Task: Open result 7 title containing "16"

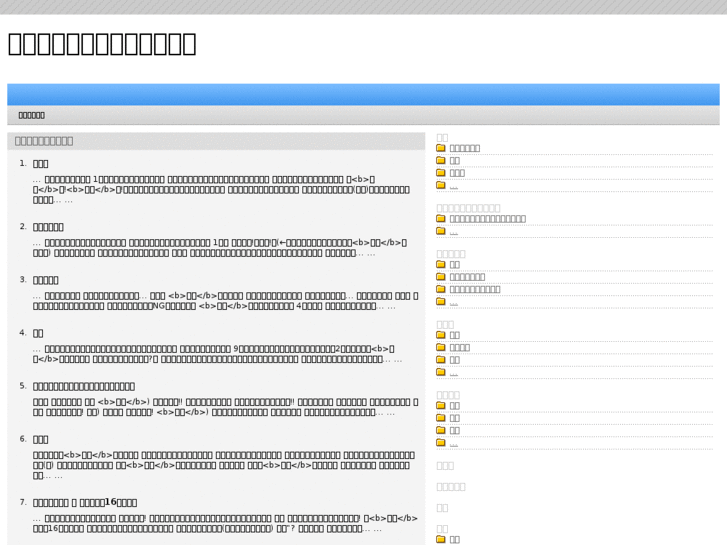Action: [x=85, y=502]
